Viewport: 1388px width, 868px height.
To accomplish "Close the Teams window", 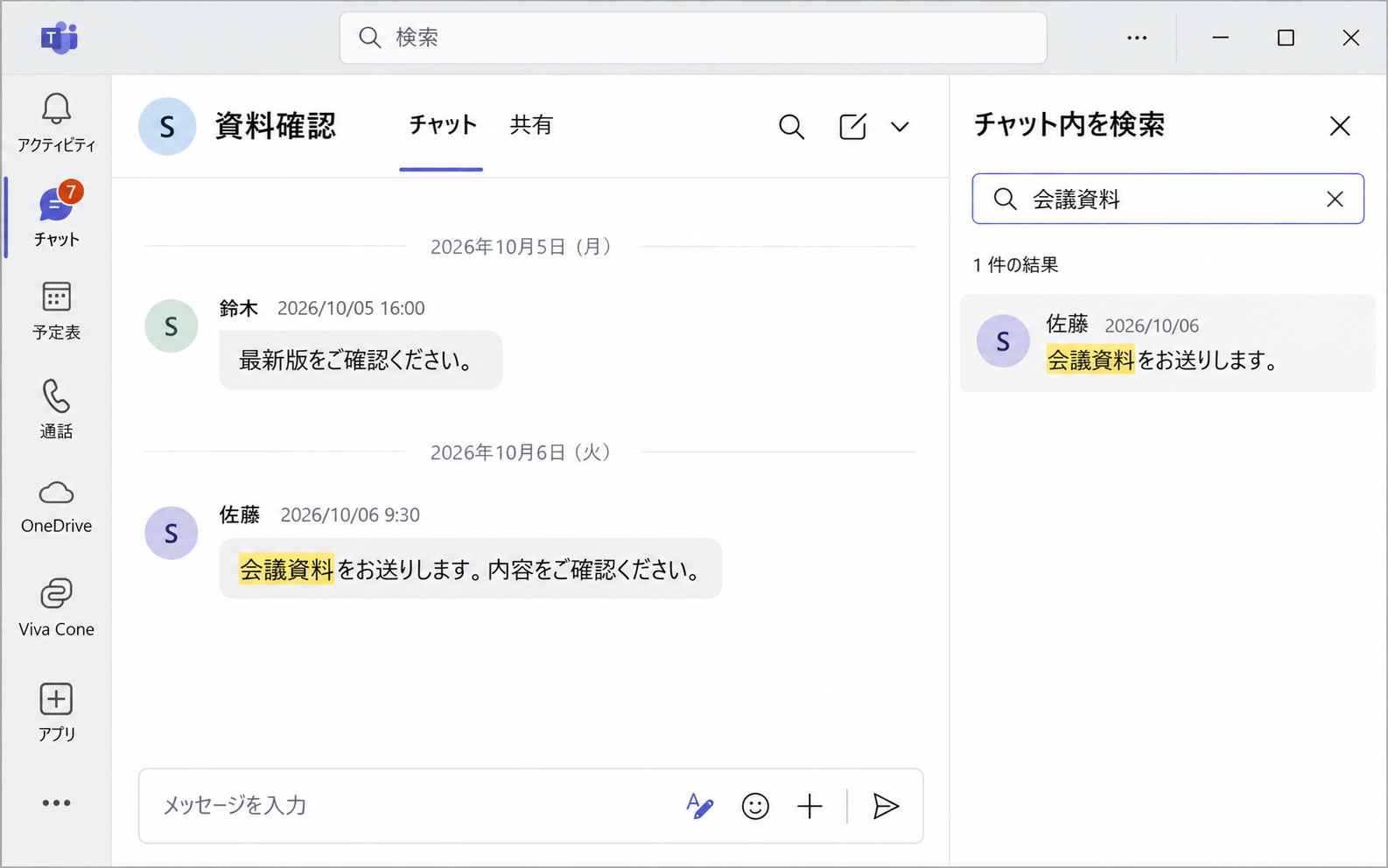I will [1350, 38].
